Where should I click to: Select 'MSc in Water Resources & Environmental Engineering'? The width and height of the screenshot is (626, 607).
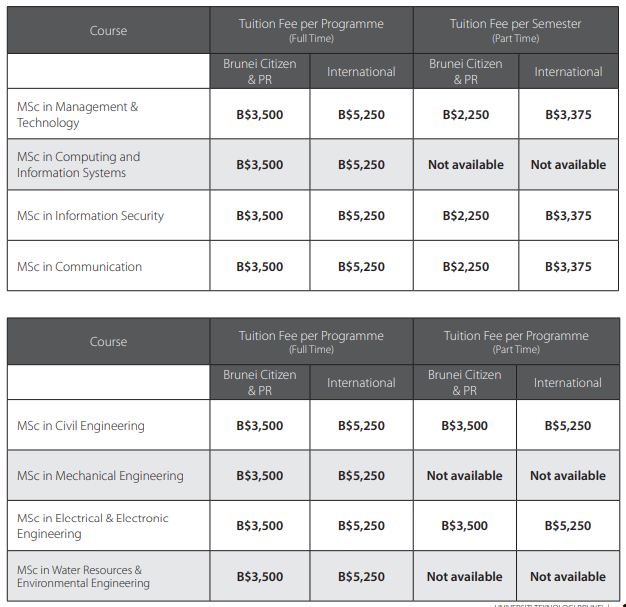83,576
